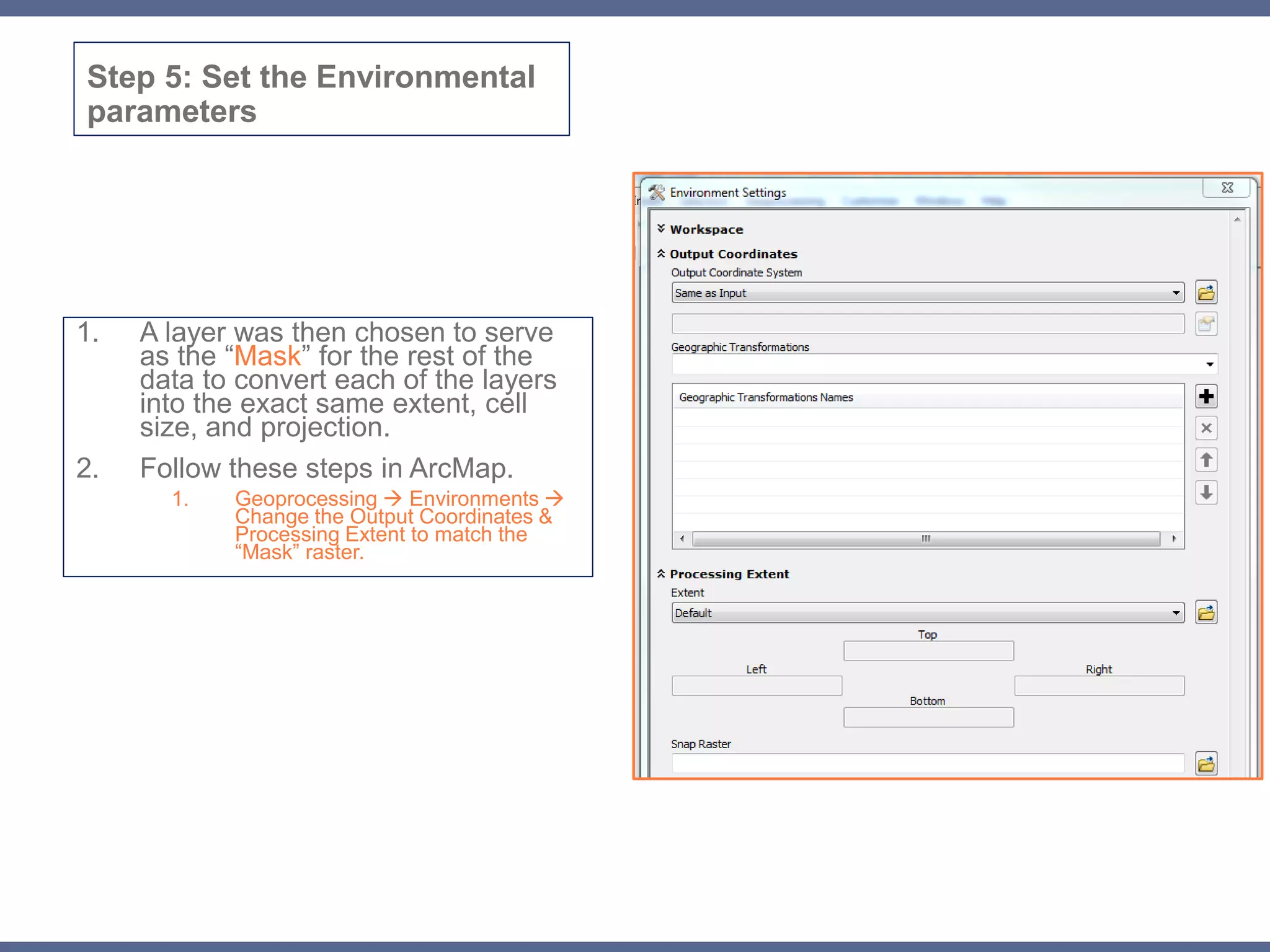Add a geographic transformation with plus icon
This screenshot has height=952, width=1270.
coord(1206,397)
